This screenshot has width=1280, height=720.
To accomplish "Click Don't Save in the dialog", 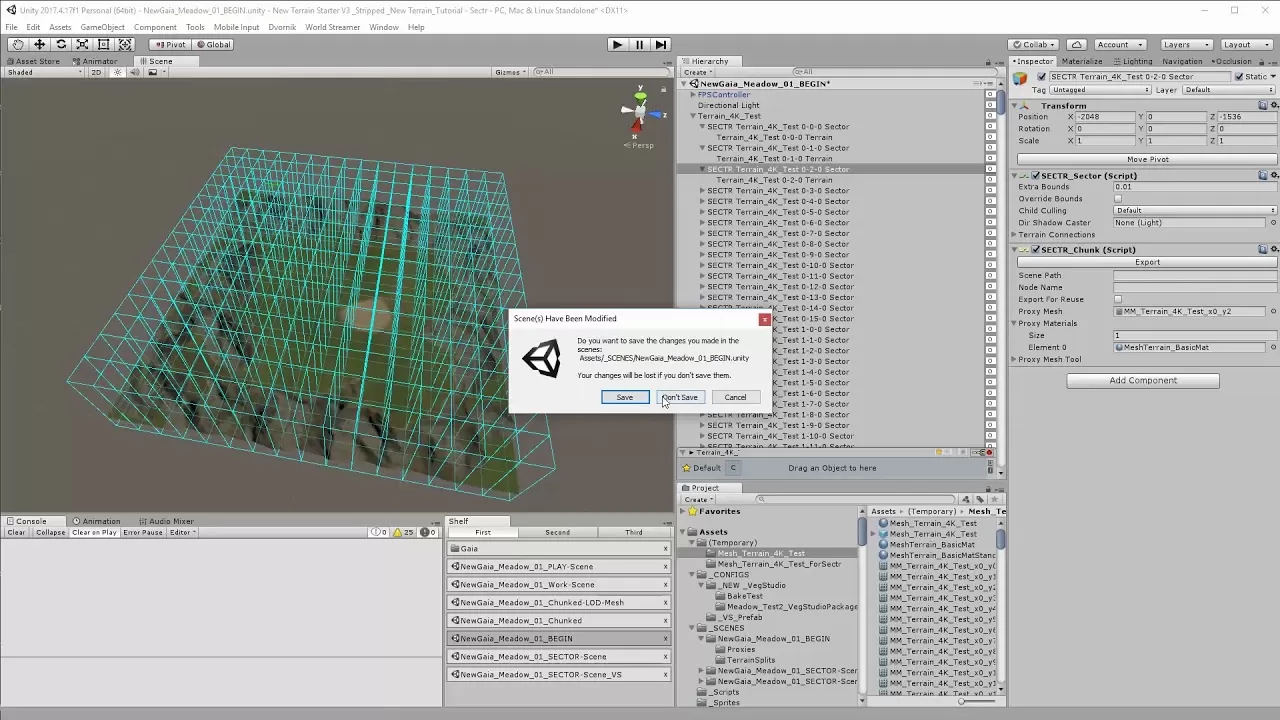I will coord(680,397).
